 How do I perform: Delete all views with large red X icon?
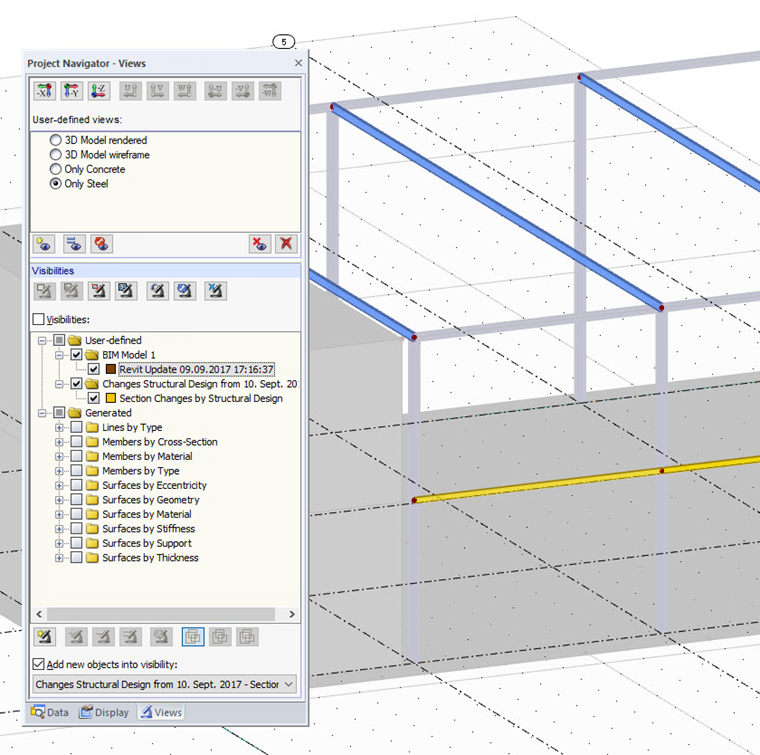pyautogui.click(x=286, y=244)
